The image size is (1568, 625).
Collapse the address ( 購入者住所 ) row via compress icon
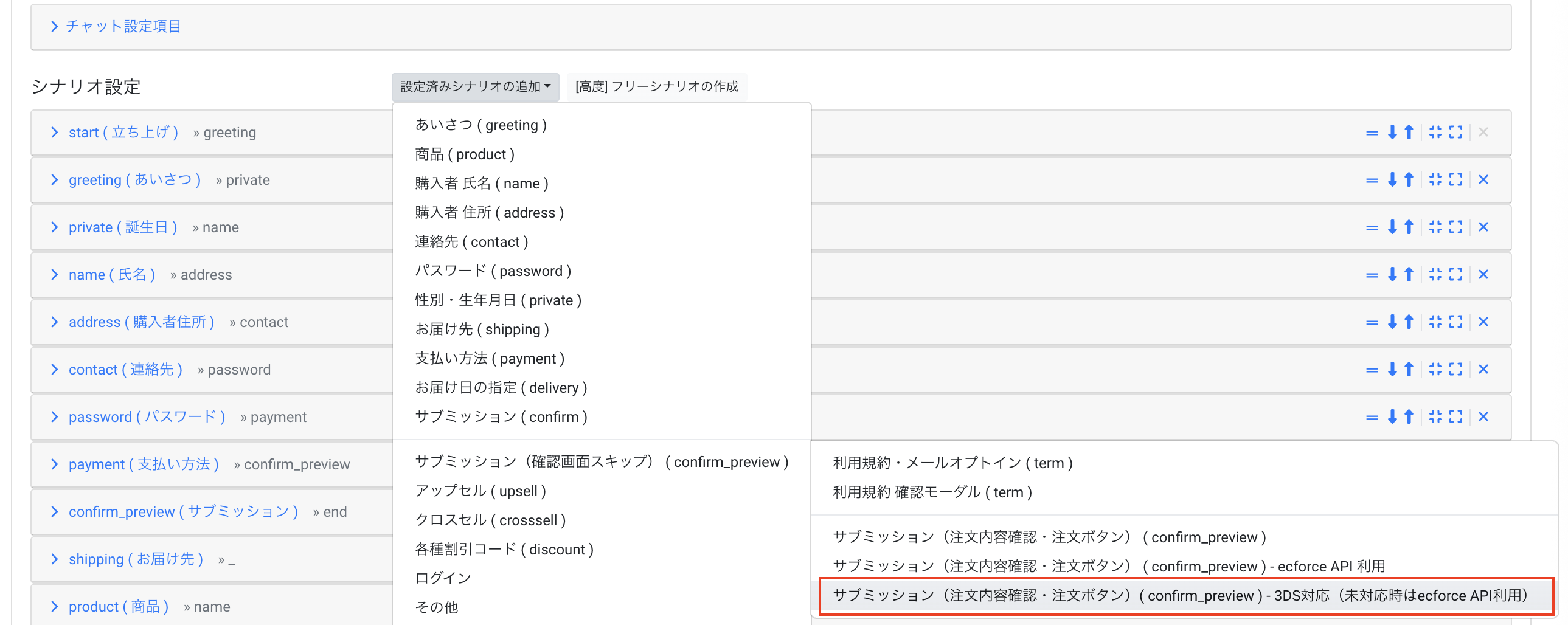tap(1436, 322)
